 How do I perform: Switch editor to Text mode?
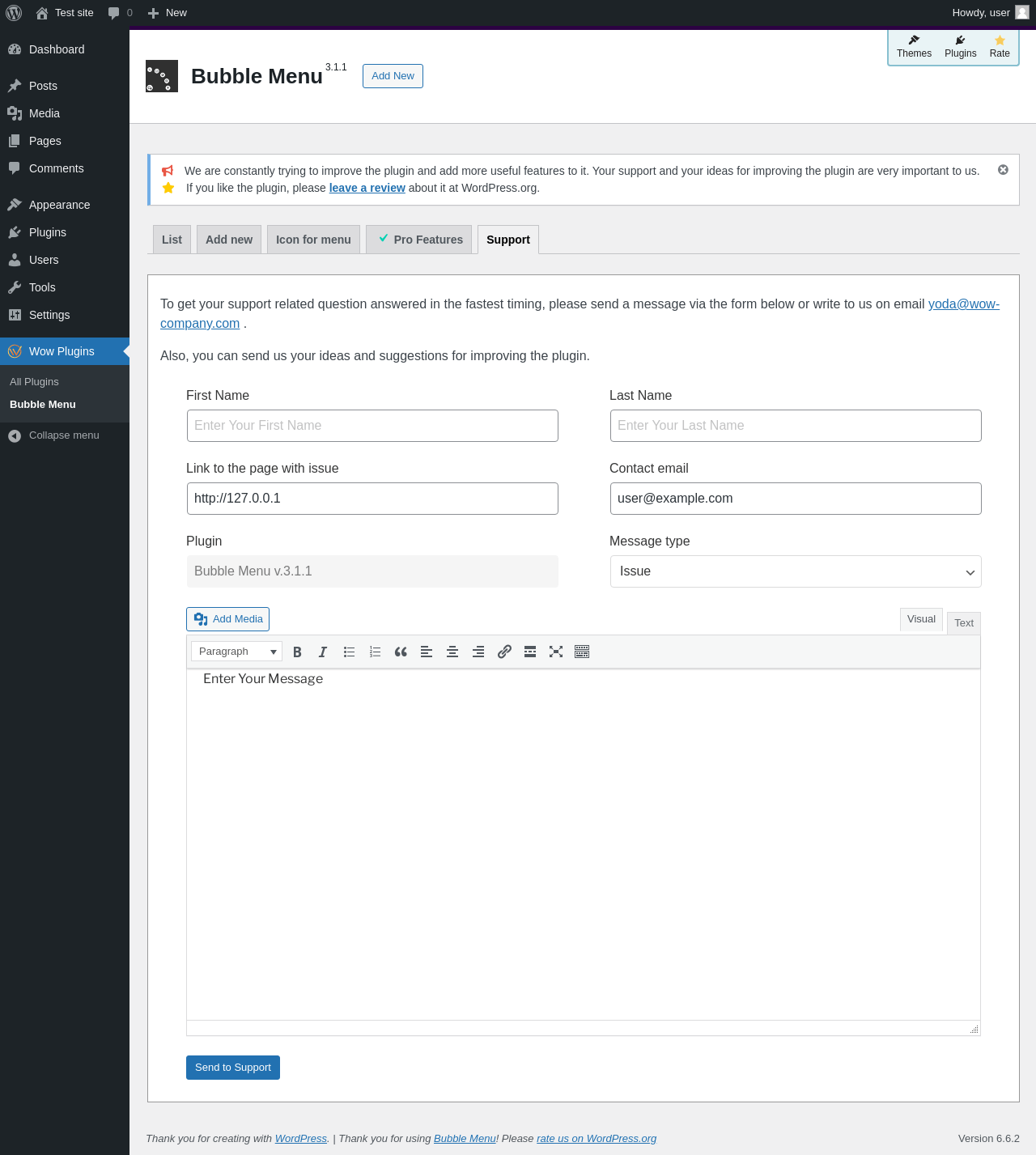(964, 623)
